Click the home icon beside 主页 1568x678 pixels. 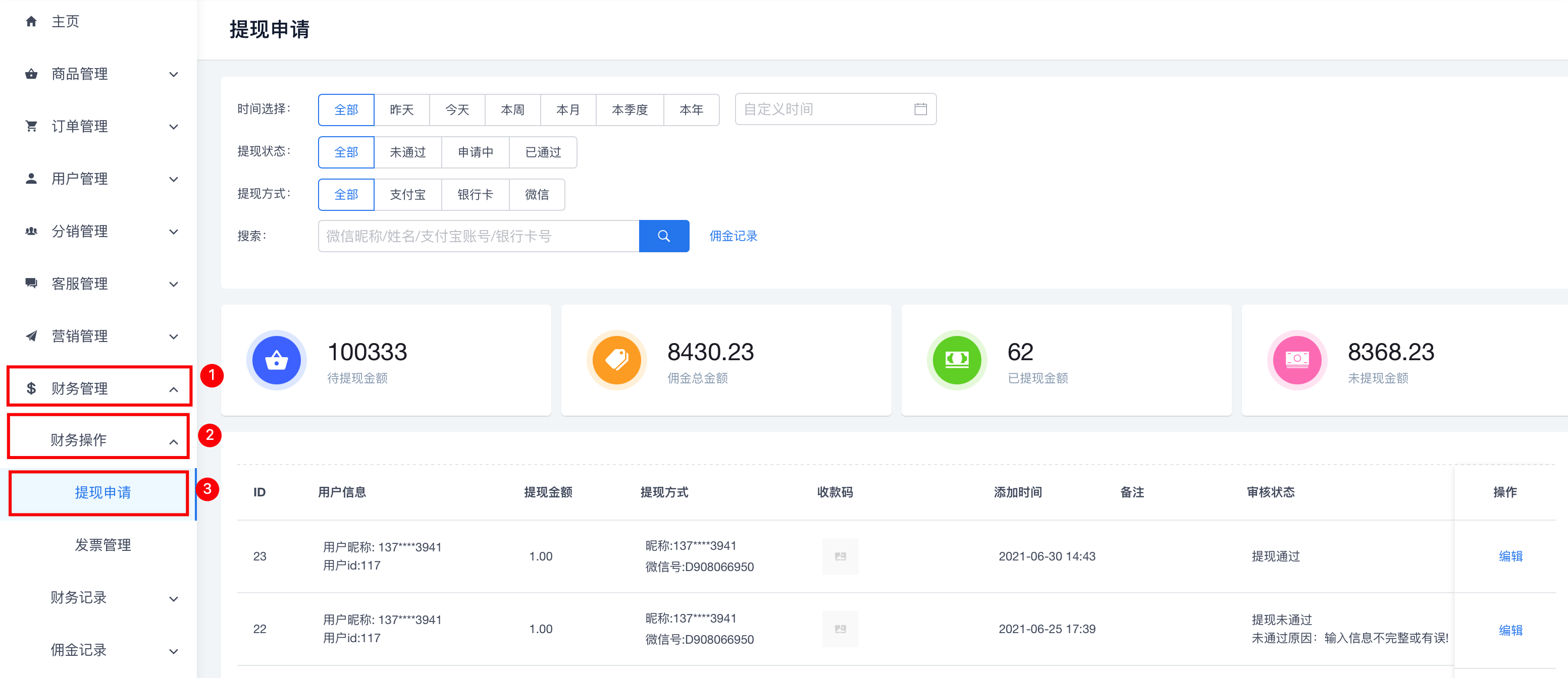tap(31, 21)
